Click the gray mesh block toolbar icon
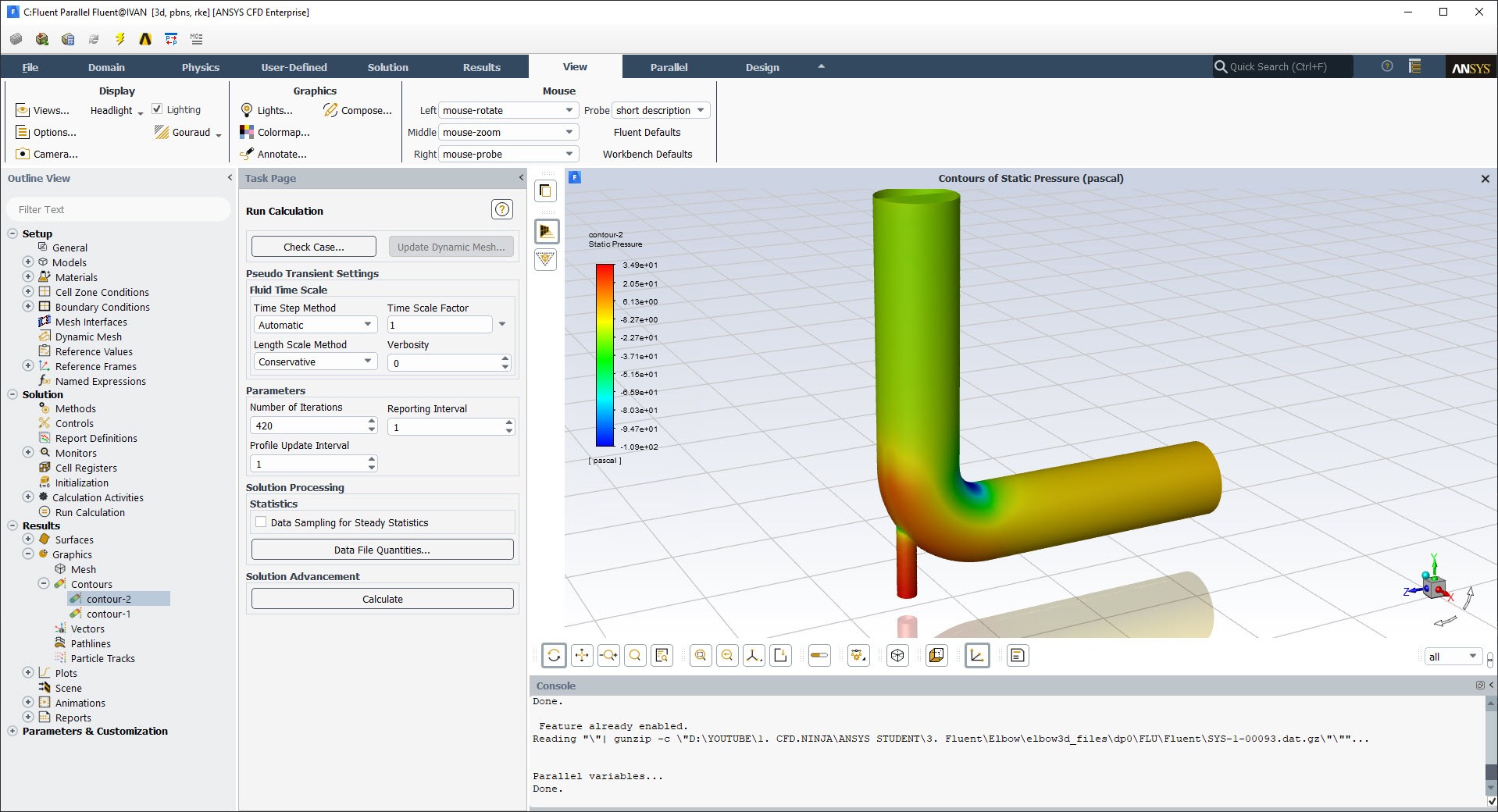Image resolution: width=1498 pixels, height=812 pixels. 16,38
